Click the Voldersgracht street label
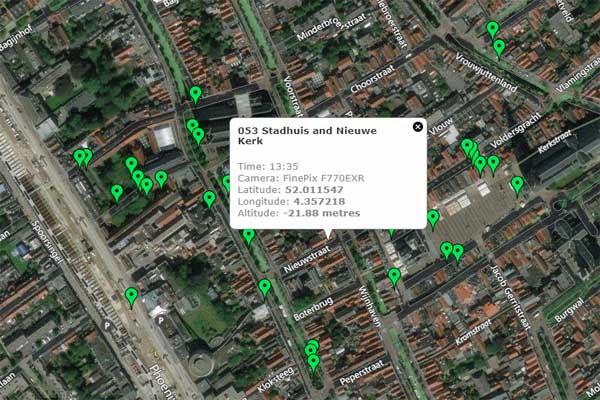The image size is (600, 400). [x=516, y=131]
